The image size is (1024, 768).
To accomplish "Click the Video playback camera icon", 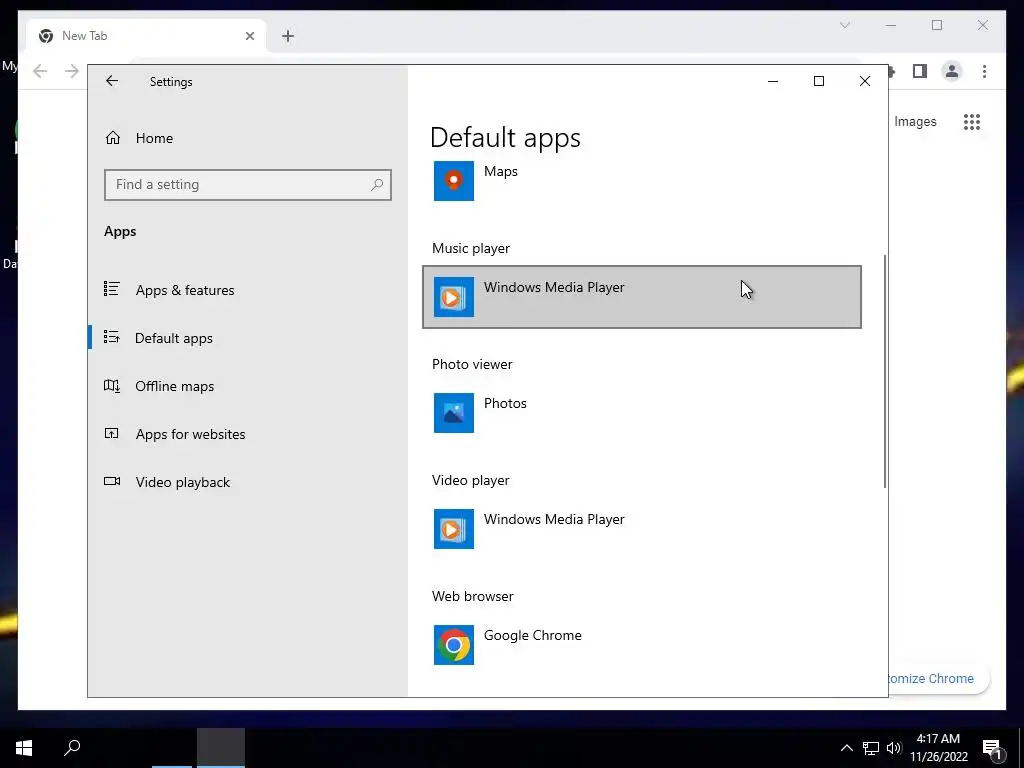I will pyautogui.click(x=112, y=481).
